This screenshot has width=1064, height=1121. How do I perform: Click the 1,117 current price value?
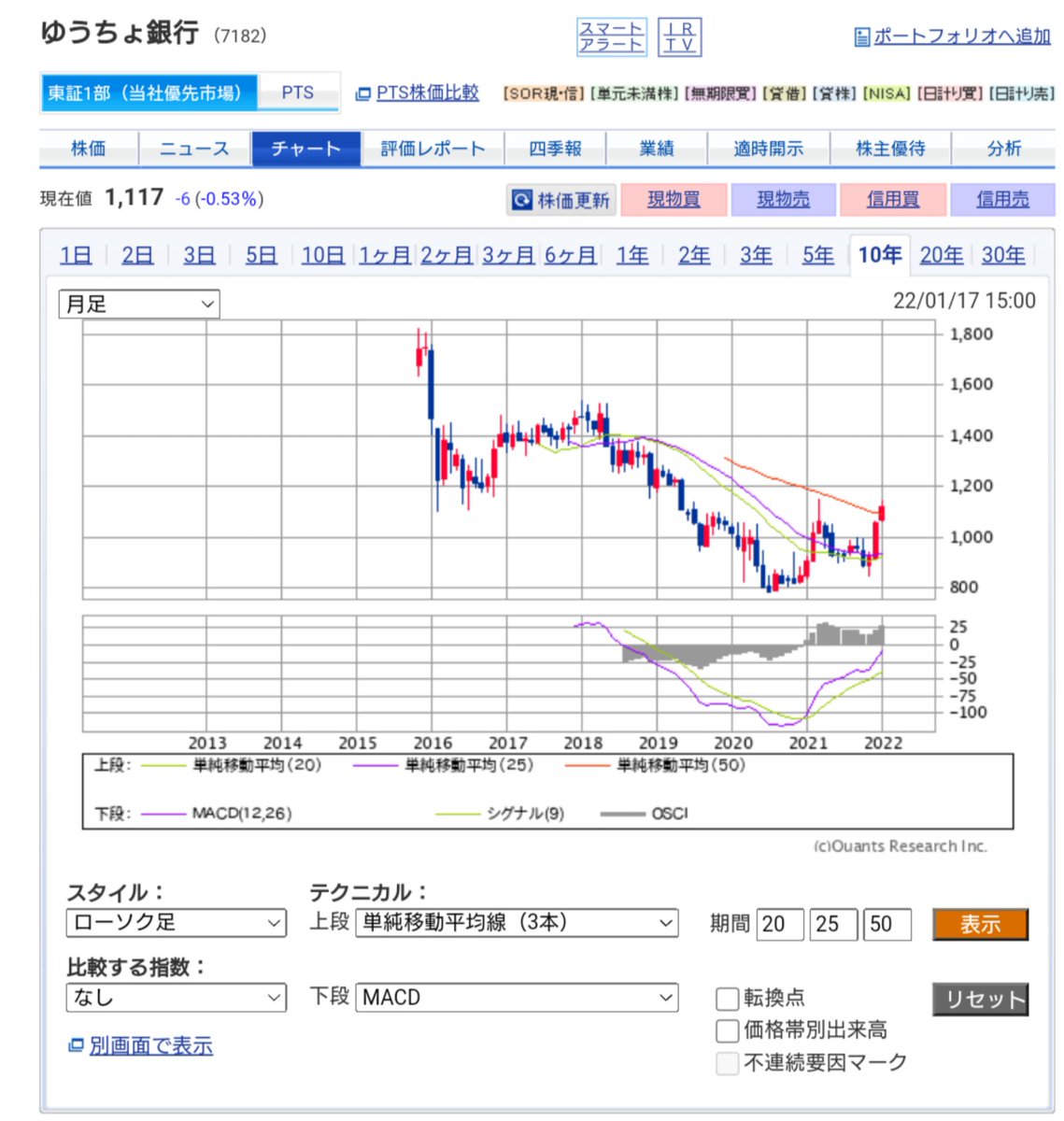(134, 198)
